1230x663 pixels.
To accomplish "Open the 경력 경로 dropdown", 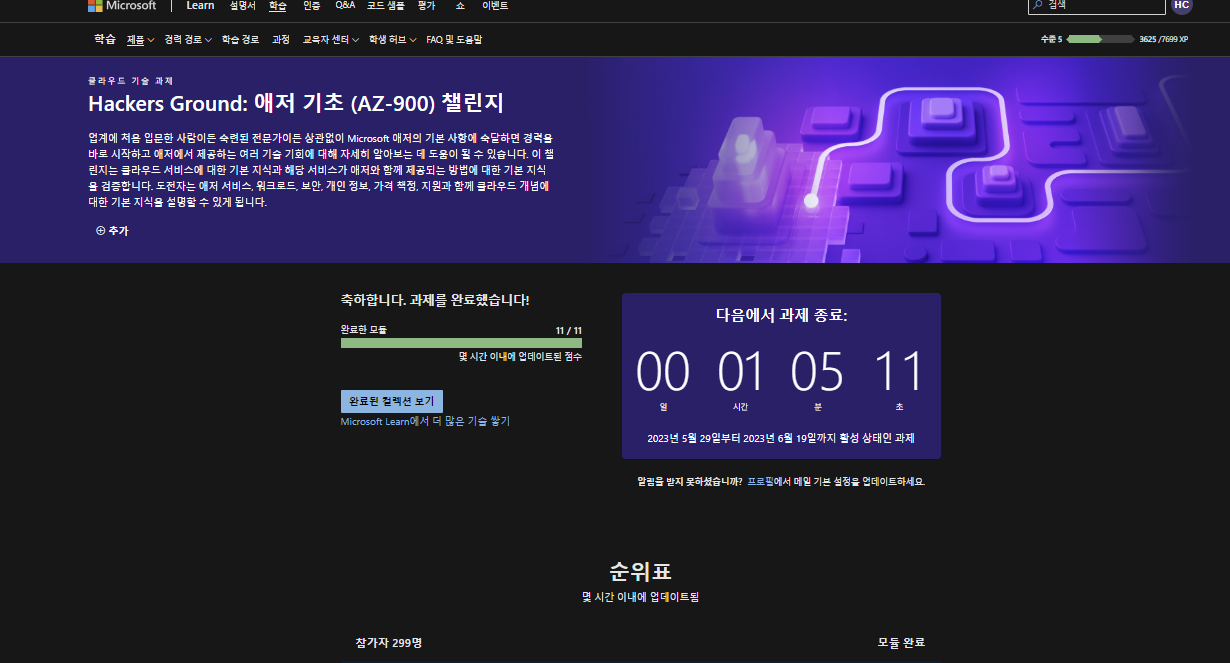I will [186, 40].
